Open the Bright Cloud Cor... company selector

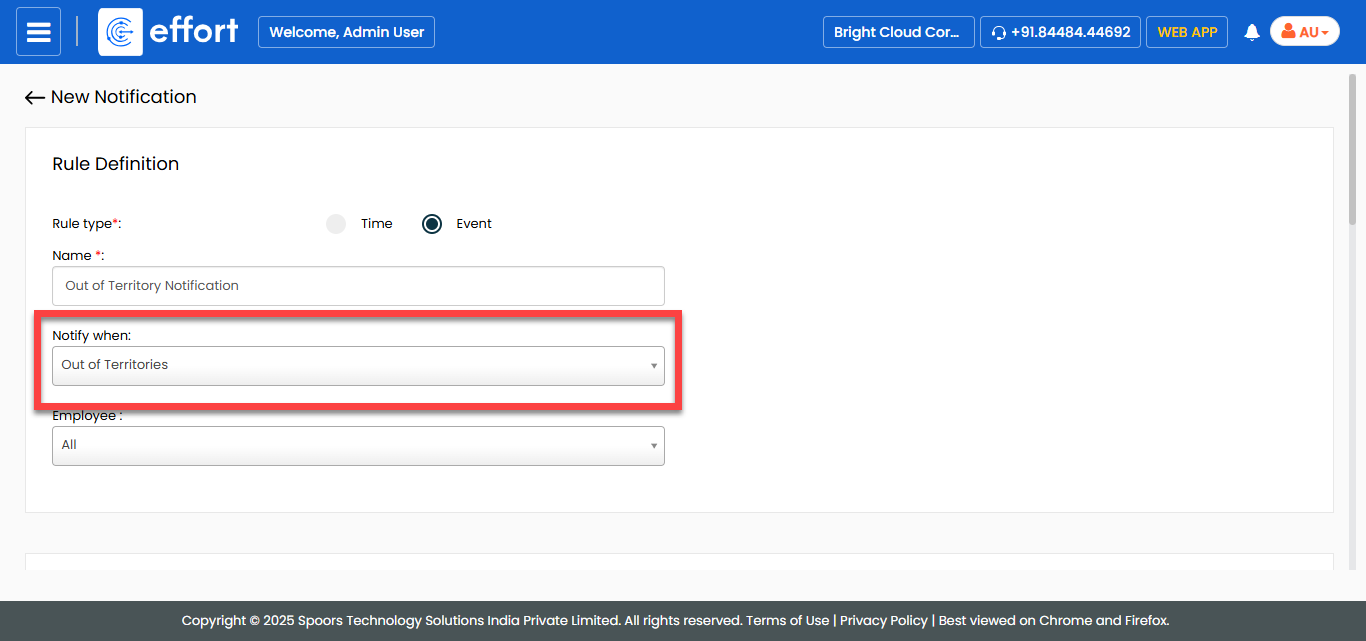[897, 32]
